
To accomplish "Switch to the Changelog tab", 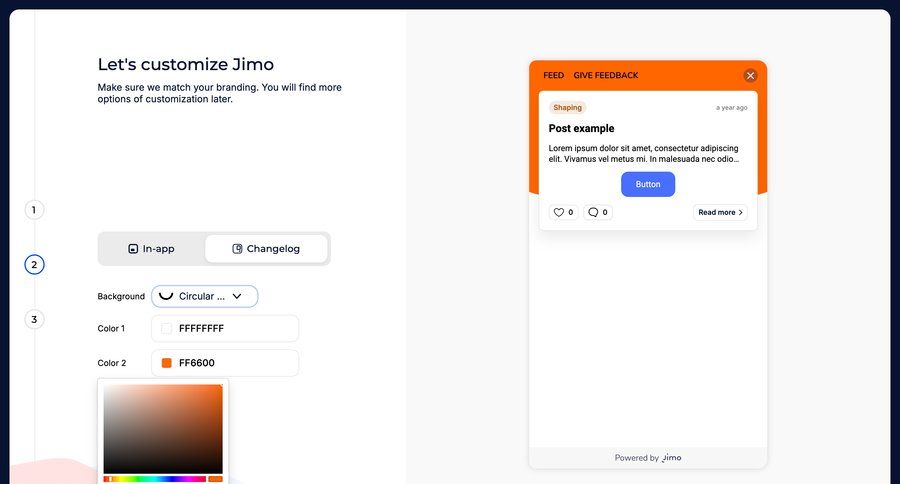I will click(266, 249).
